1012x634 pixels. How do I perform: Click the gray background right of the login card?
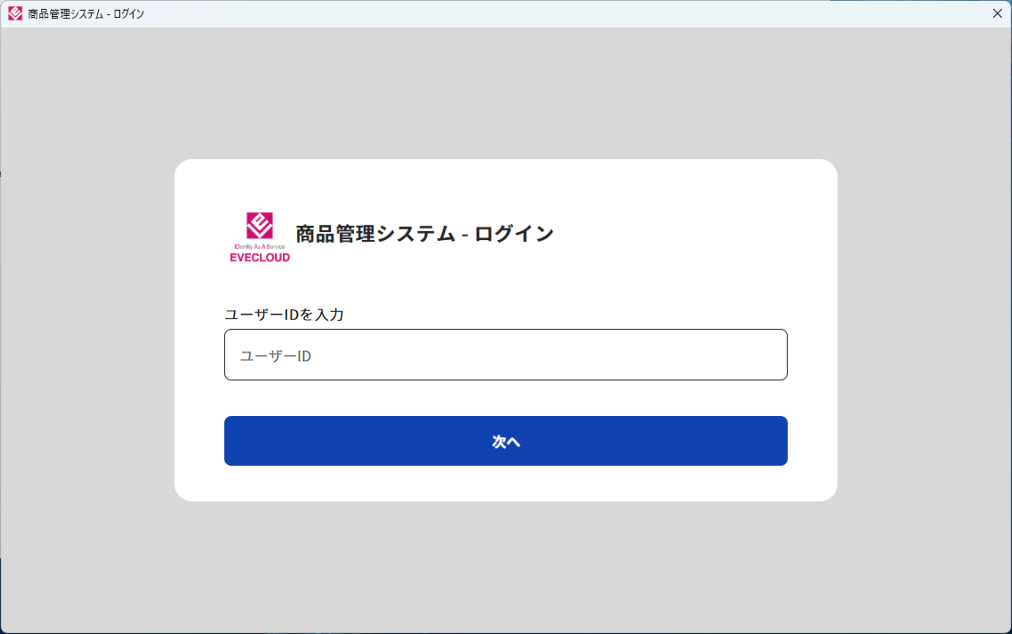click(923, 330)
